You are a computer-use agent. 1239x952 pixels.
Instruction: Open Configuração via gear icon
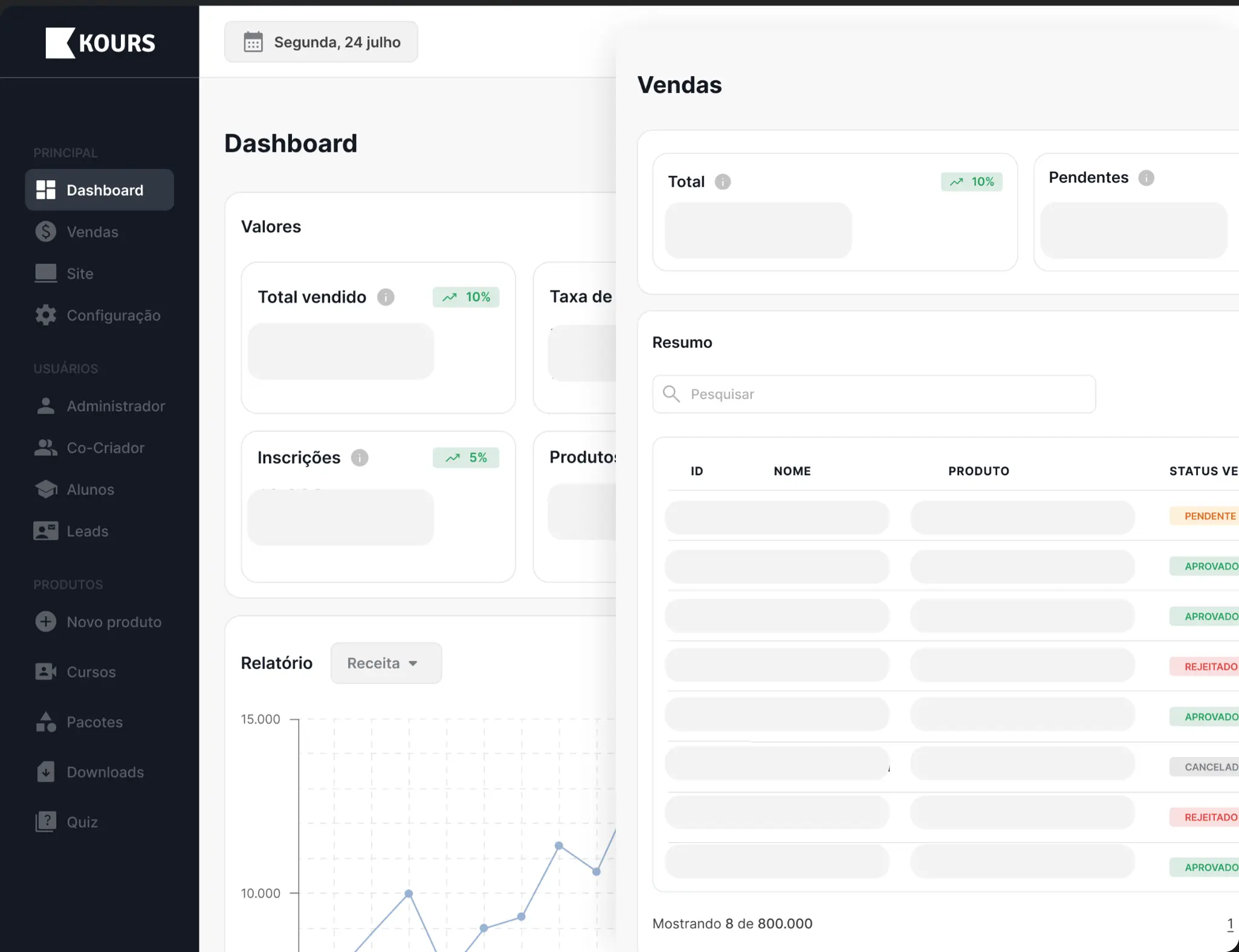tap(45, 315)
